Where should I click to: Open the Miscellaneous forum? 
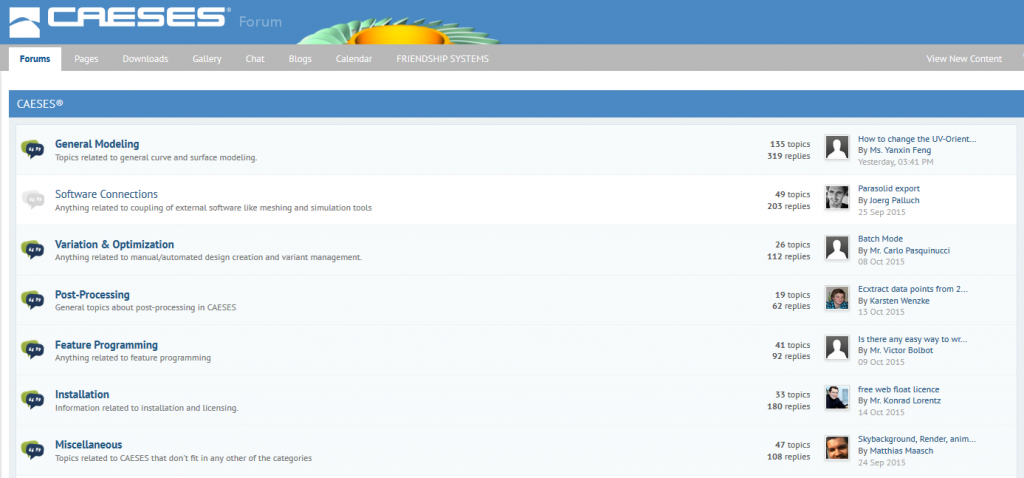coord(88,445)
